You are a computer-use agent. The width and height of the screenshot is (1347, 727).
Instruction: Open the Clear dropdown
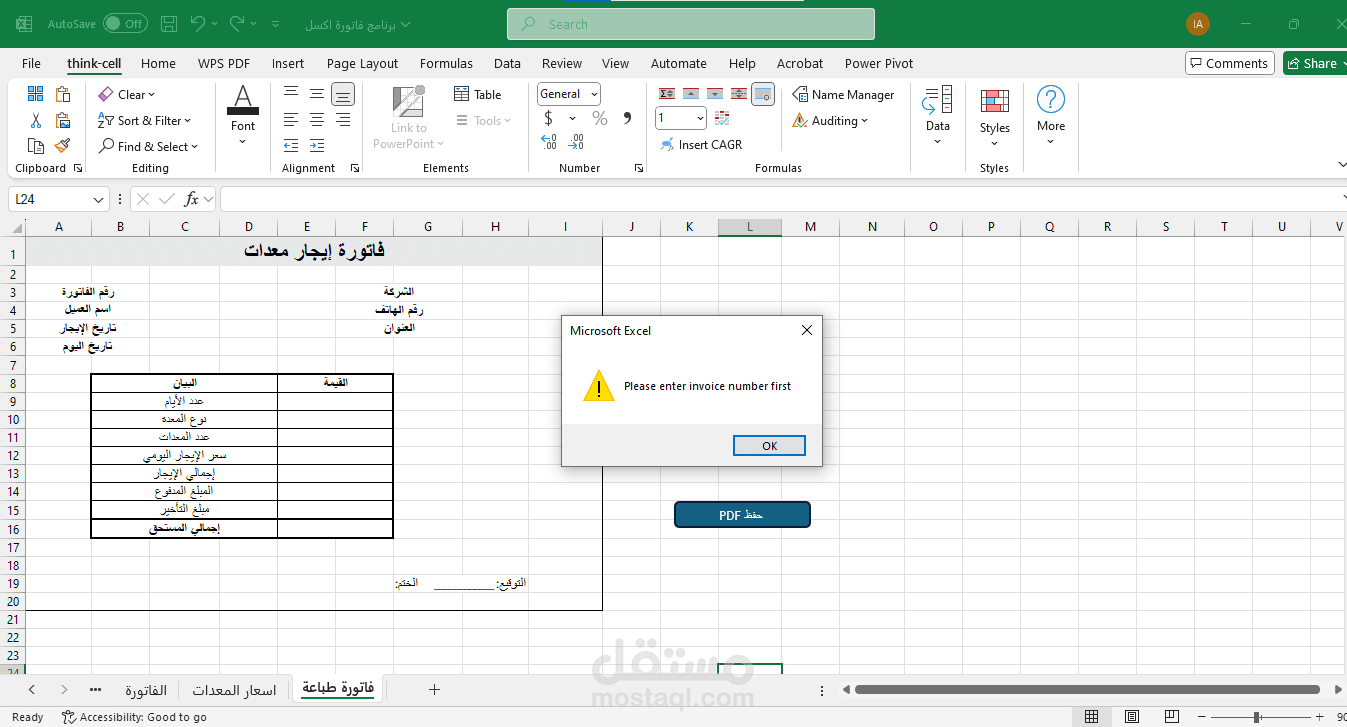(x=127, y=94)
